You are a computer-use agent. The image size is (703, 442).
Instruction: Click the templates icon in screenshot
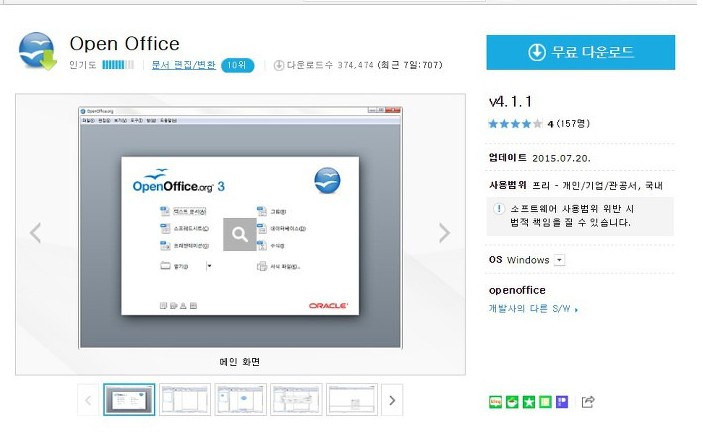(x=262, y=266)
